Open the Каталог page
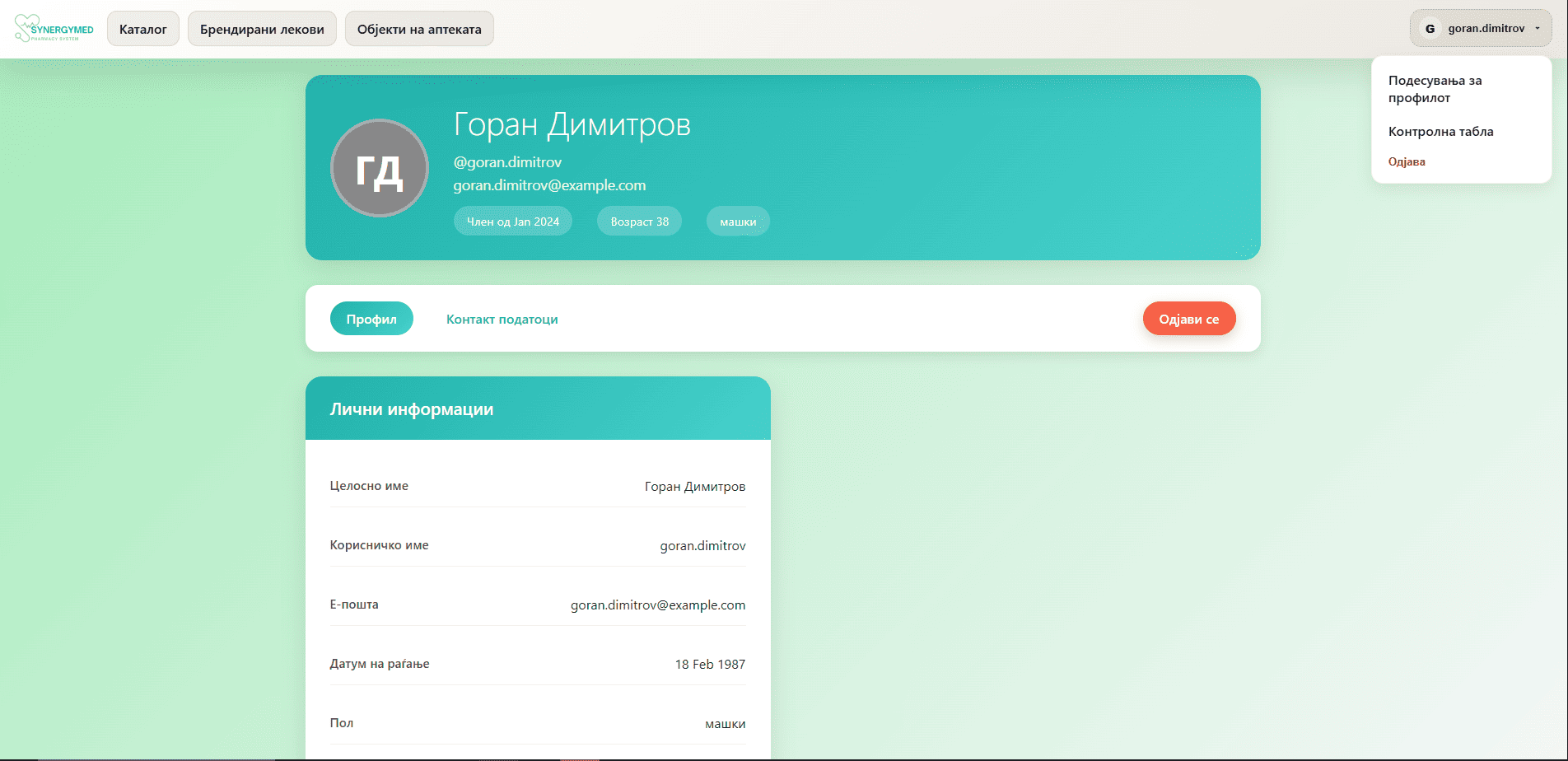This screenshot has width=1568, height=761. pos(143,29)
